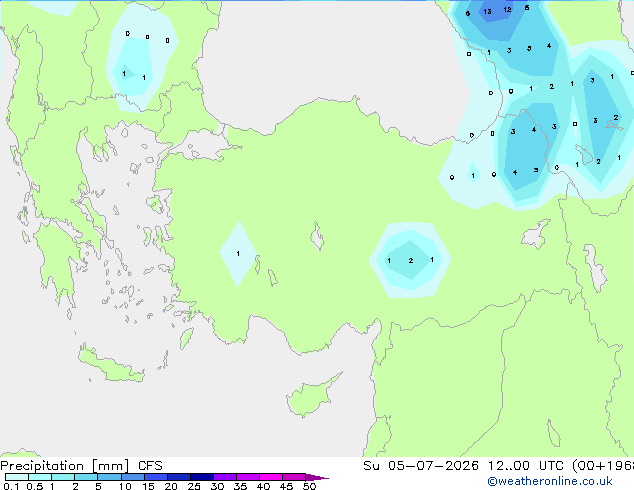Pick the 5–10 mm legend color swatch
The height and width of the screenshot is (490, 634).
[x=109, y=477]
